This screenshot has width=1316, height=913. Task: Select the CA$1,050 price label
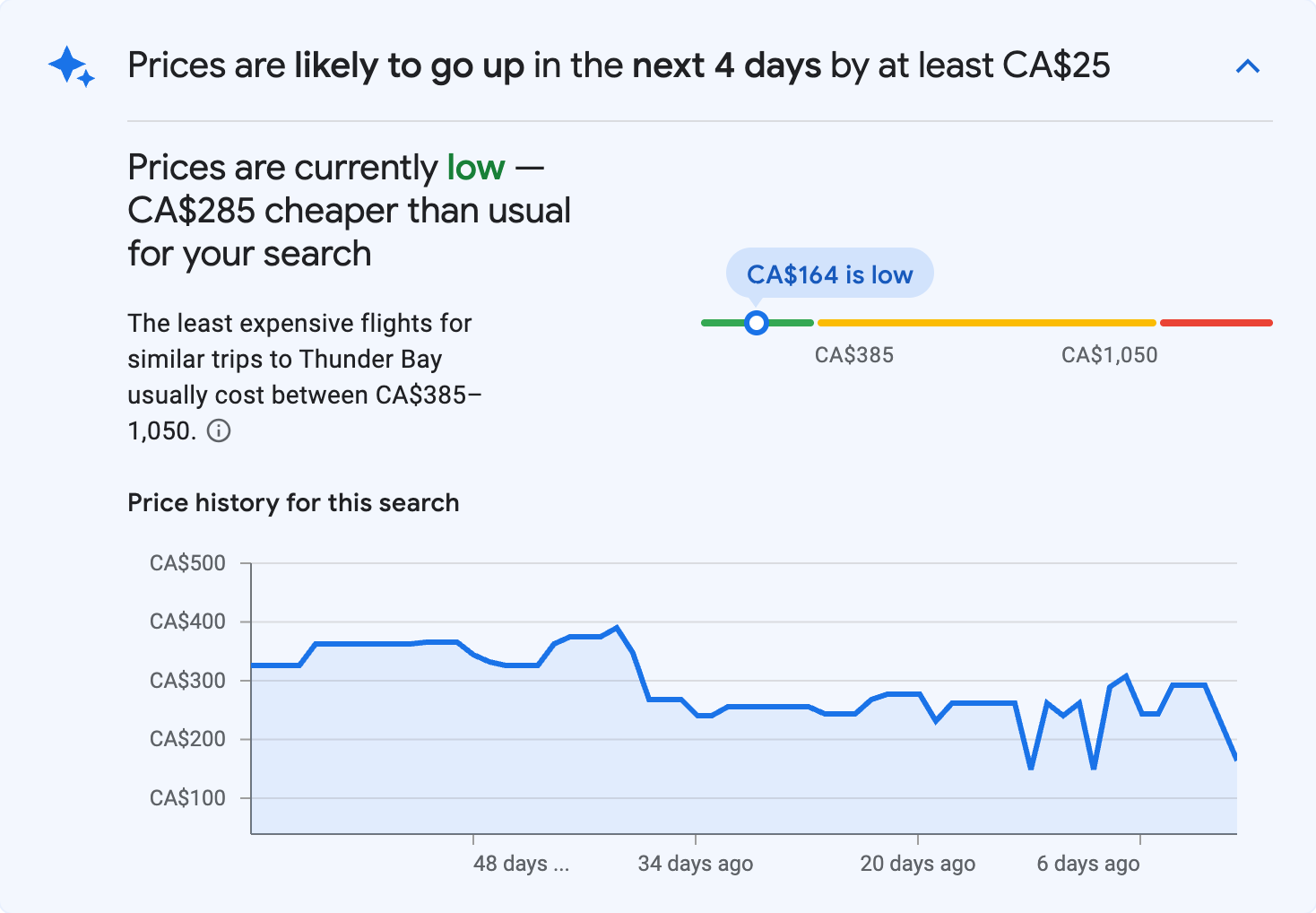pos(1109,354)
